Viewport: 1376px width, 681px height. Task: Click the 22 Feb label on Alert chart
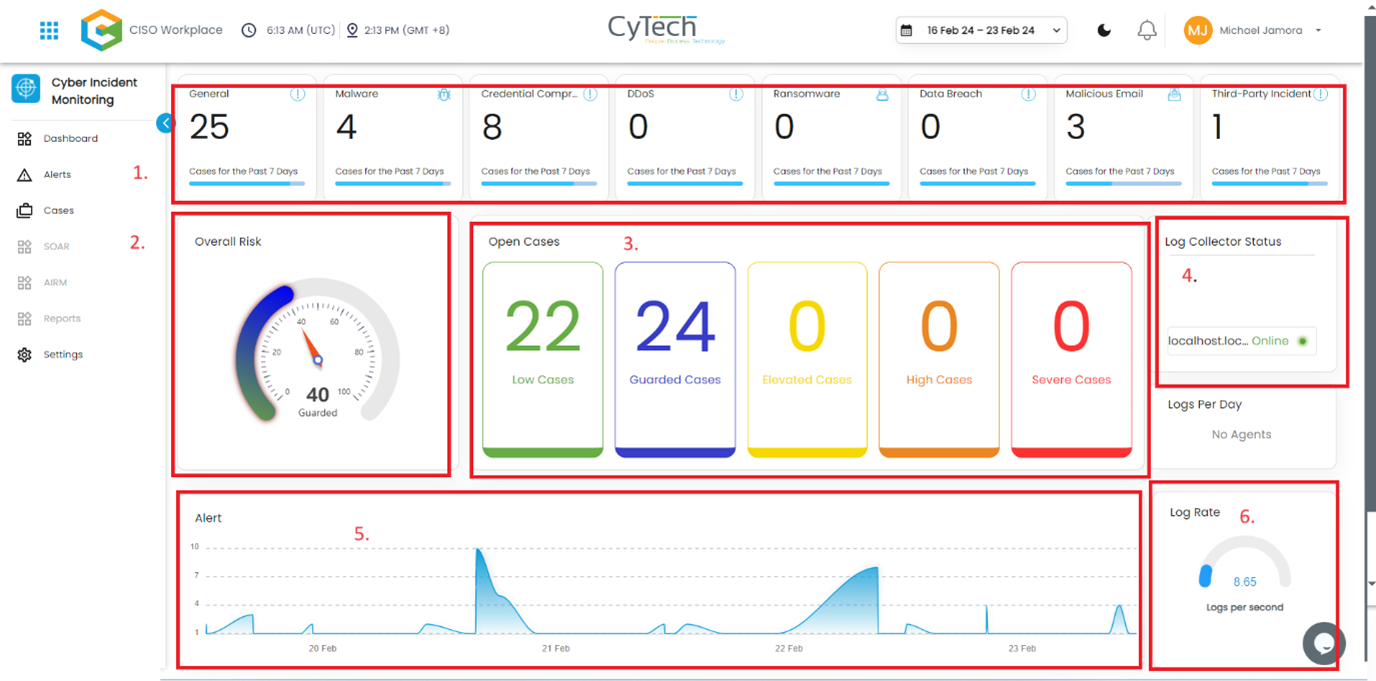click(789, 648)
